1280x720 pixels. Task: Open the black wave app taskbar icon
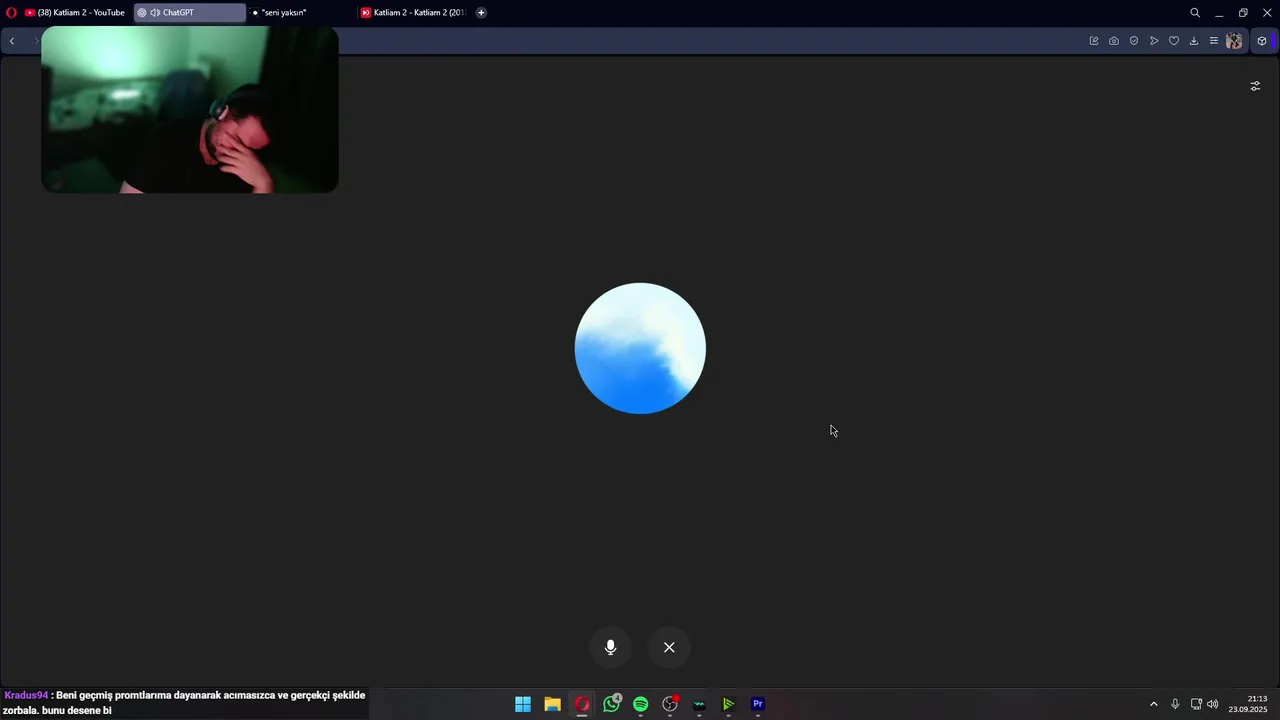pos(699,704)
